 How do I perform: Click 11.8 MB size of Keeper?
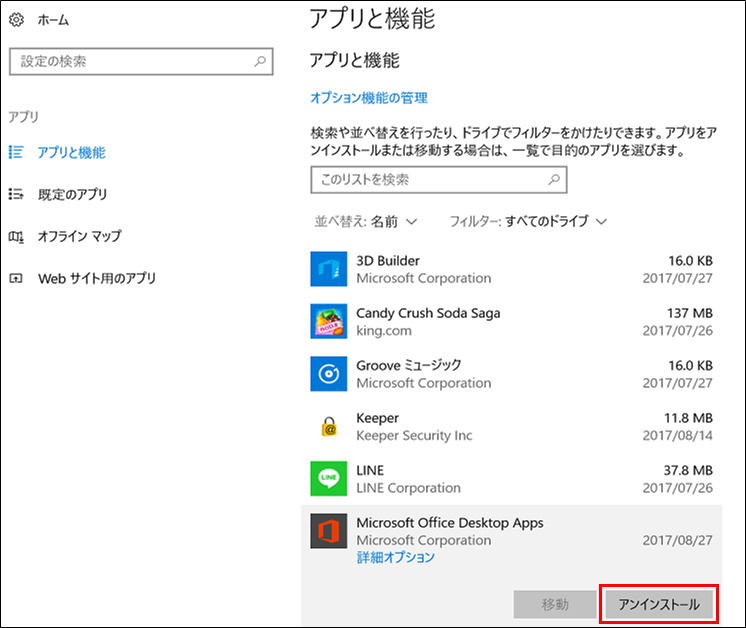pos(688,418)
